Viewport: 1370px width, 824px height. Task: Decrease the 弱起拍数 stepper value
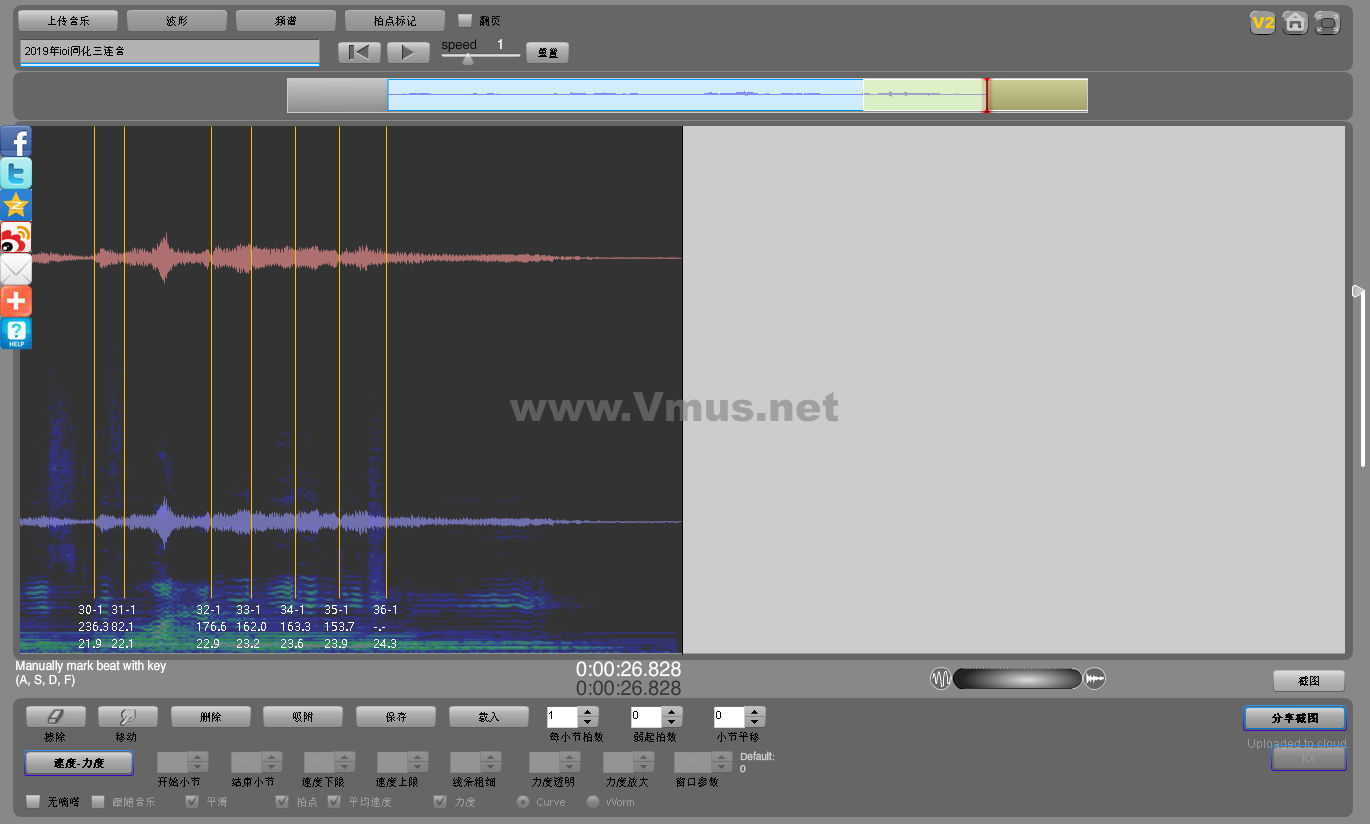(672, 722)
